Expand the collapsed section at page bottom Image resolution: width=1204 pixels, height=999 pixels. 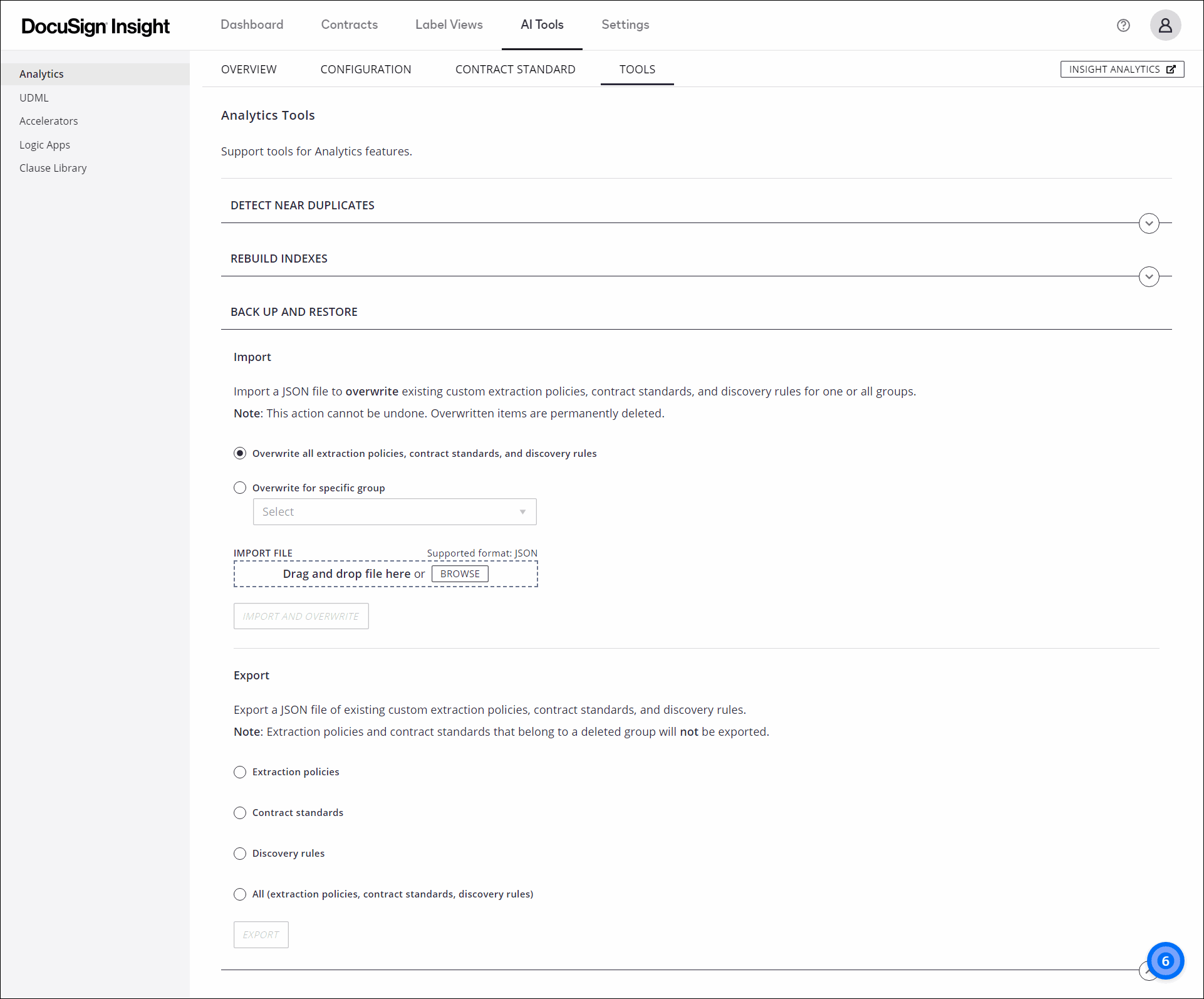[x=1148, y=970]
